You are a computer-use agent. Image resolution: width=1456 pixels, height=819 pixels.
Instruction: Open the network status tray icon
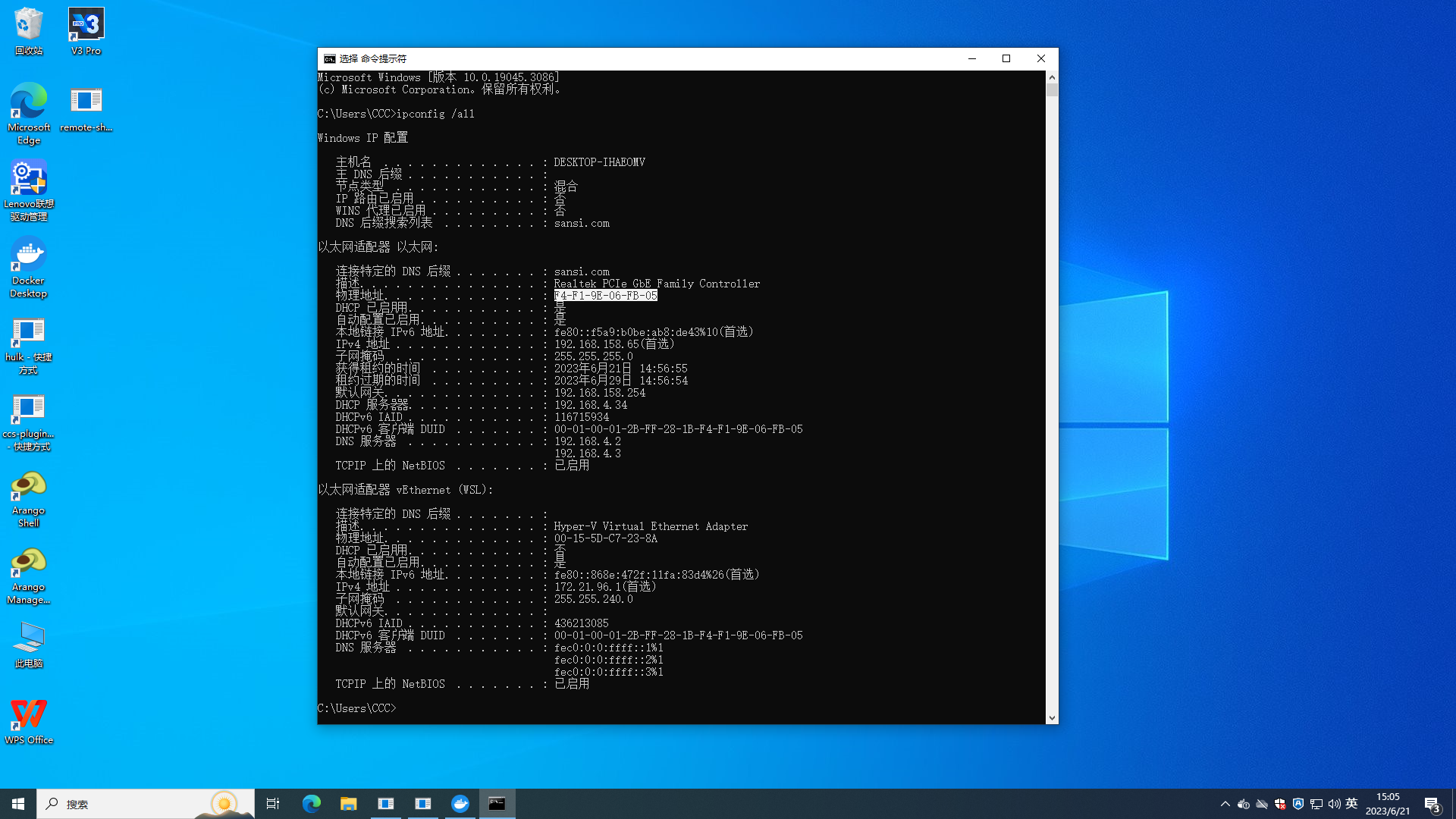[1316, 804]
